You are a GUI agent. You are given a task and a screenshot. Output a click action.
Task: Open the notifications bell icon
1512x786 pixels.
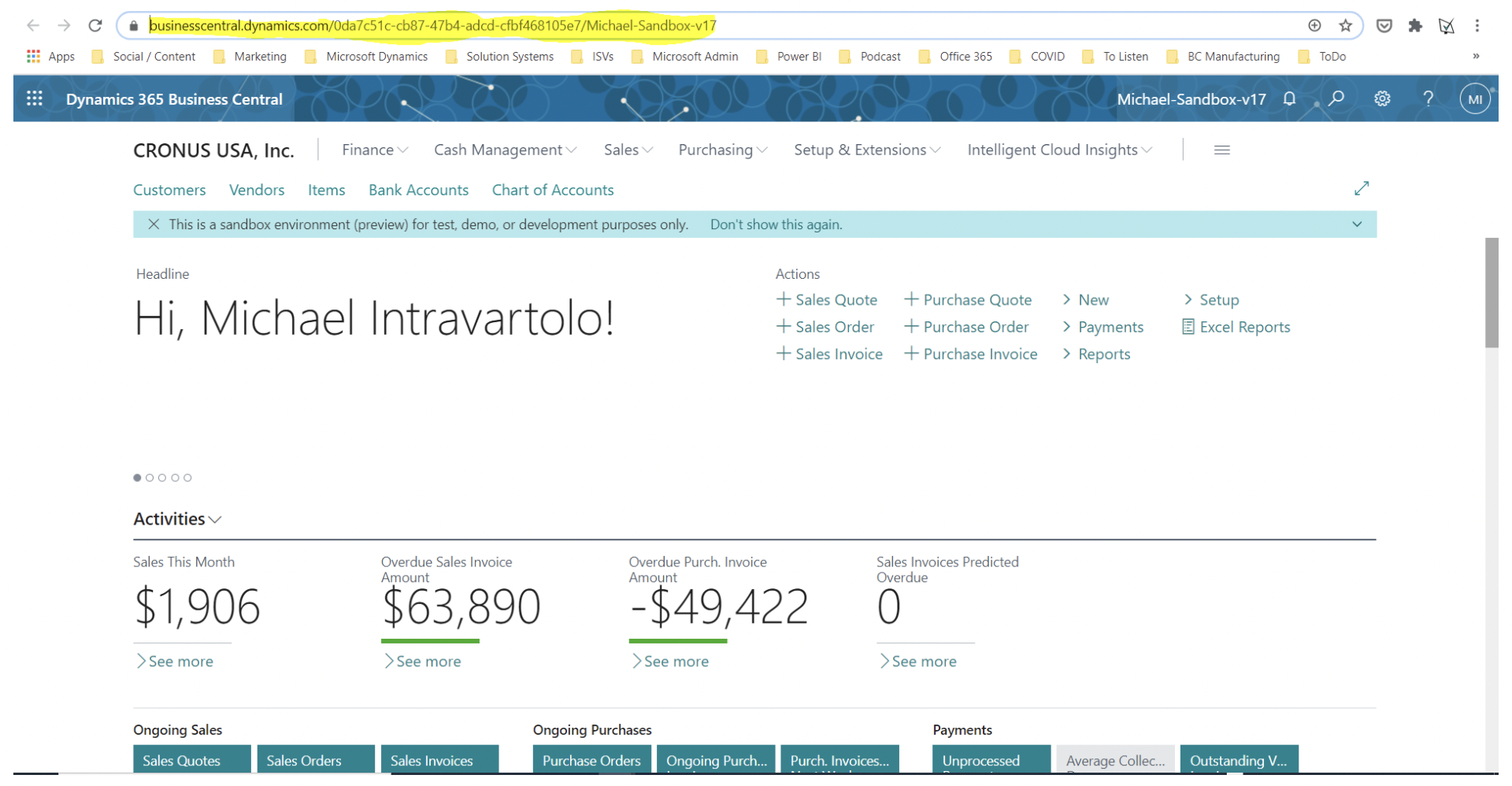click(1289, 98)
